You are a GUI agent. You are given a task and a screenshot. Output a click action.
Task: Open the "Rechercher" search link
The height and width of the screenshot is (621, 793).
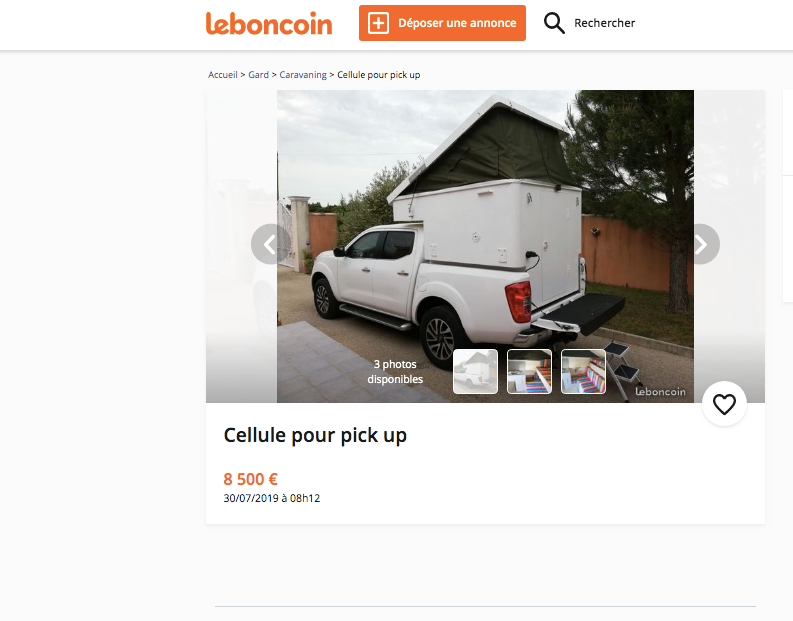[604, 23]
